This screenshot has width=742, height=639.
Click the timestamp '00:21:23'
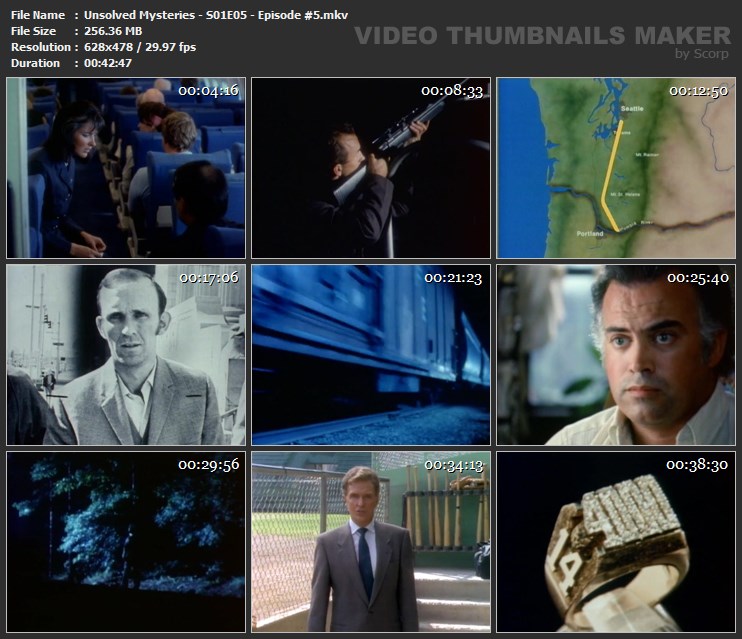point(453,277)
